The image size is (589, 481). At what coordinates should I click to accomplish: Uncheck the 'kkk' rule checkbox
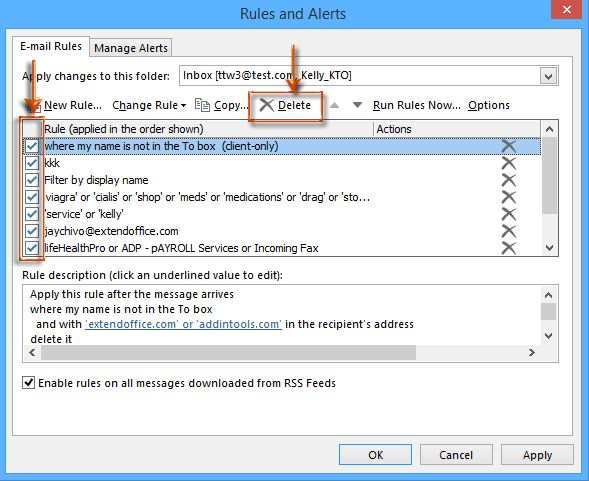pos(32,163)
